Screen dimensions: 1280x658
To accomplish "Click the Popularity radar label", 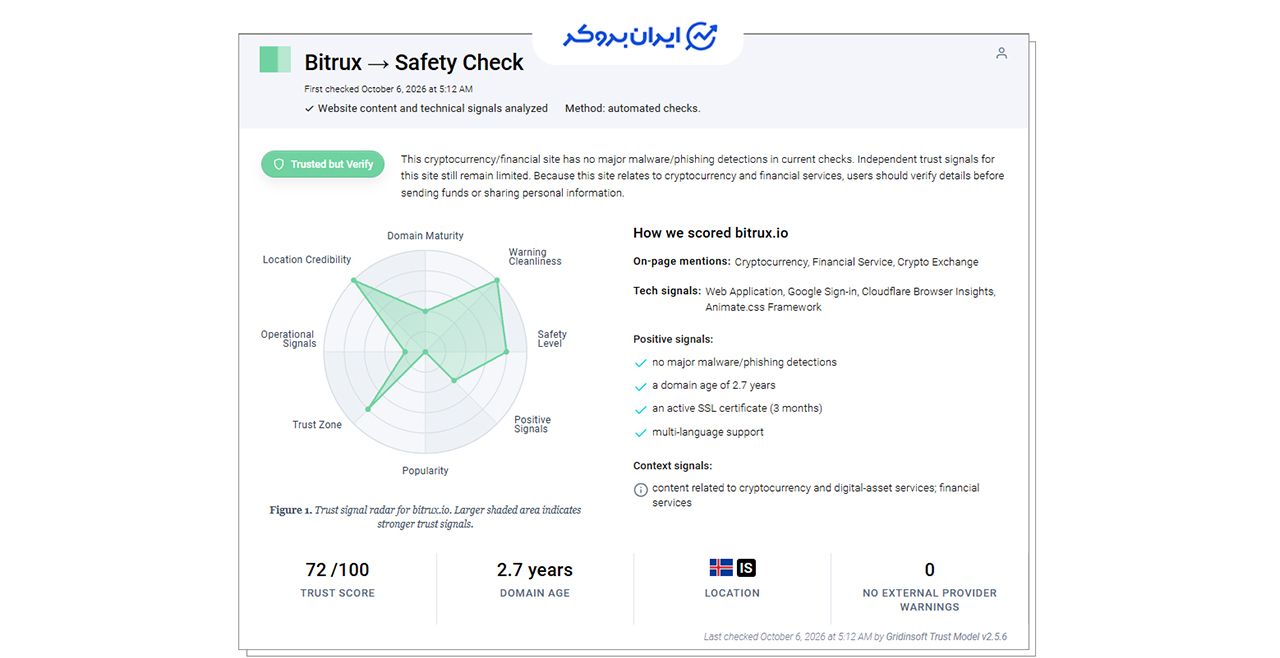I will tap(425, 471).
